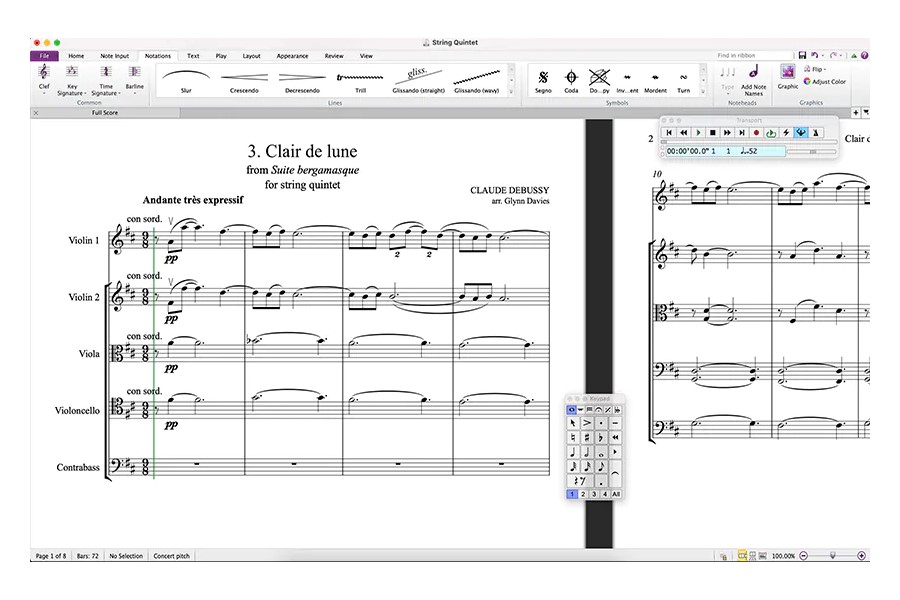900x600 pixels.
Task: Select voice 2 on the Keypad
Action: pos(583,494)
